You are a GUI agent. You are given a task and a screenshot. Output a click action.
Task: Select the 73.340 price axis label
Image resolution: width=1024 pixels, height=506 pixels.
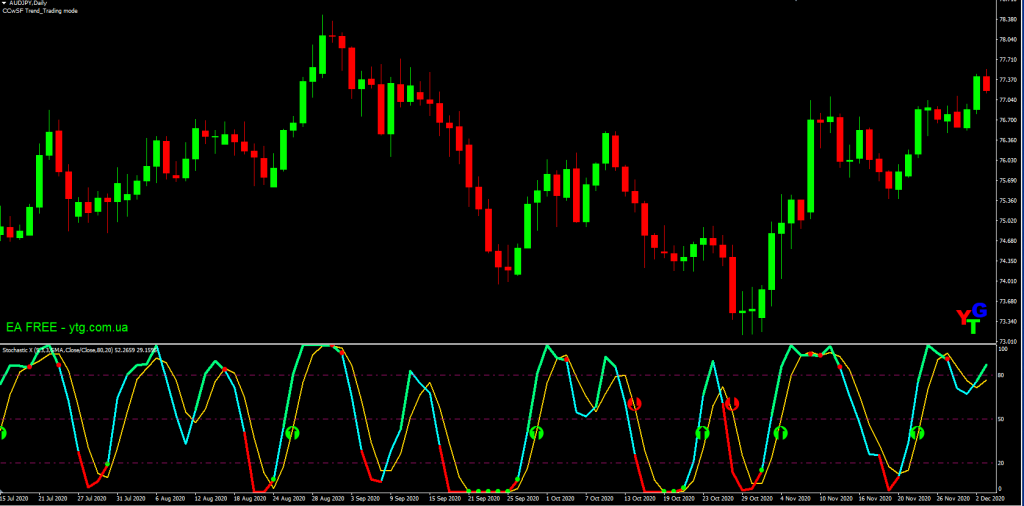[1008, 322]
